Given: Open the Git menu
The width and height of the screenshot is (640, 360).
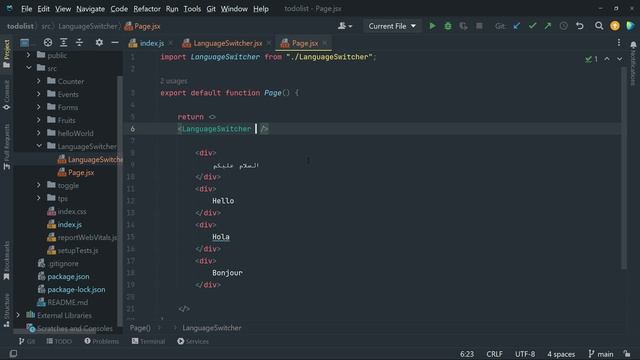Looking at the screenshot, I should coord(211,9).
